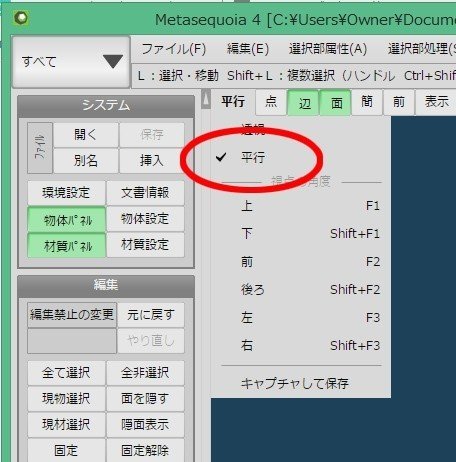This screenshot has height=462, width=456.
Task: Open the 選択部属性(A) menu
Action: pyautogui.click(x=328, y=49)
